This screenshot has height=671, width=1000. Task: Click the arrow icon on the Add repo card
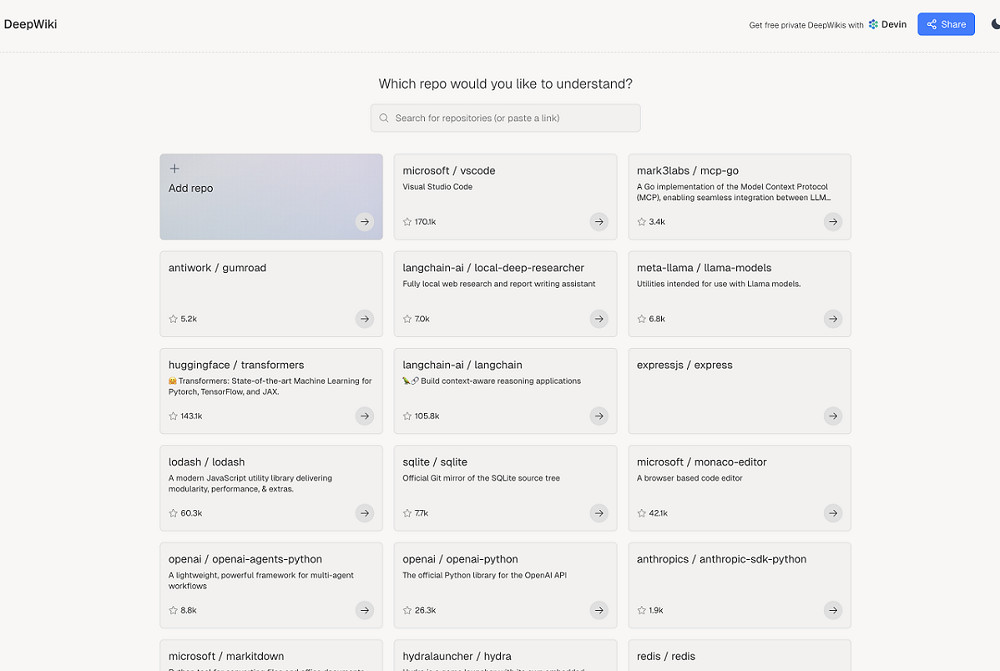coord(365,222)
